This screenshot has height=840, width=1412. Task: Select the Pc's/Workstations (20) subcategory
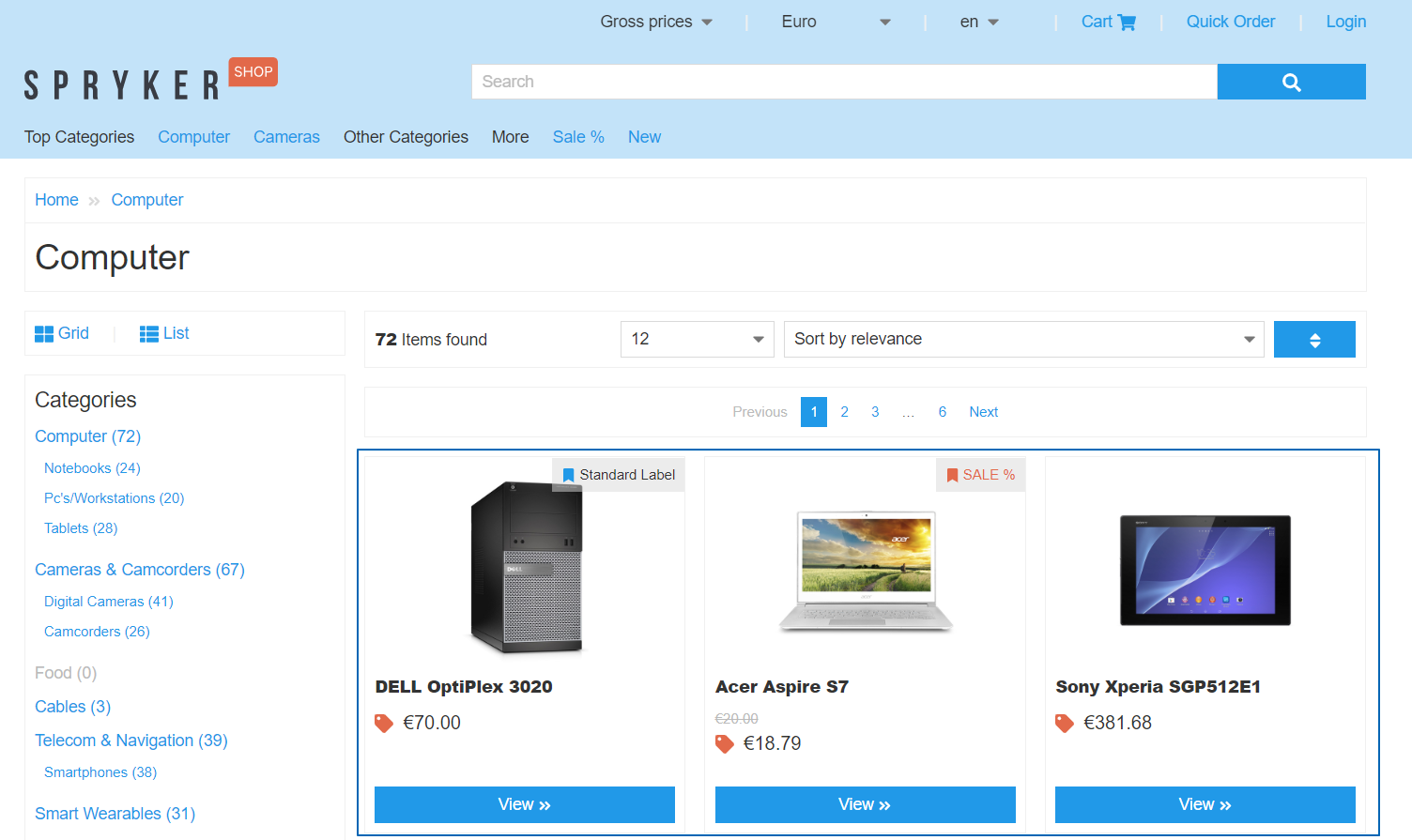point(114,498)
